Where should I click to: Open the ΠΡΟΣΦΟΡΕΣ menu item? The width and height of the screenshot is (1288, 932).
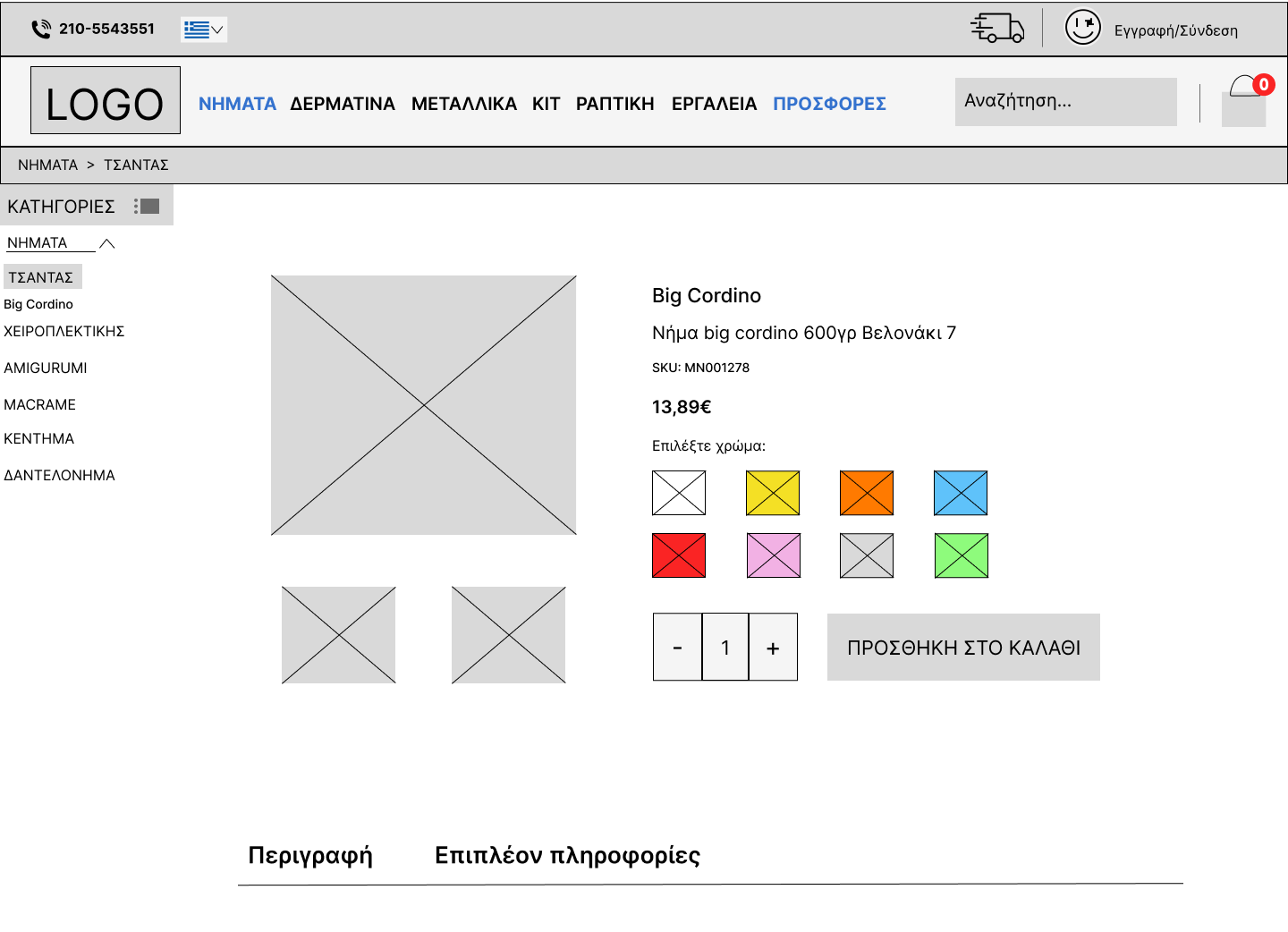829,104
